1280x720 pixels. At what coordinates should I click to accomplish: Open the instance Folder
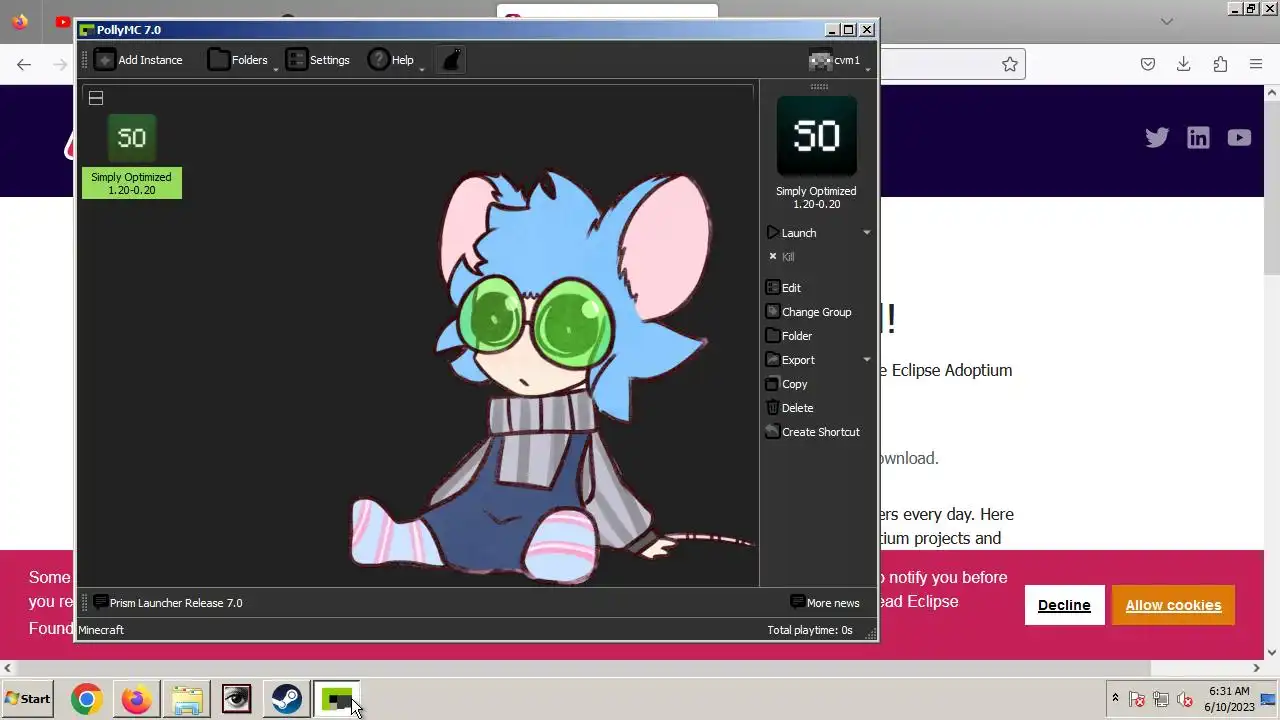click(x=789, y=336)
